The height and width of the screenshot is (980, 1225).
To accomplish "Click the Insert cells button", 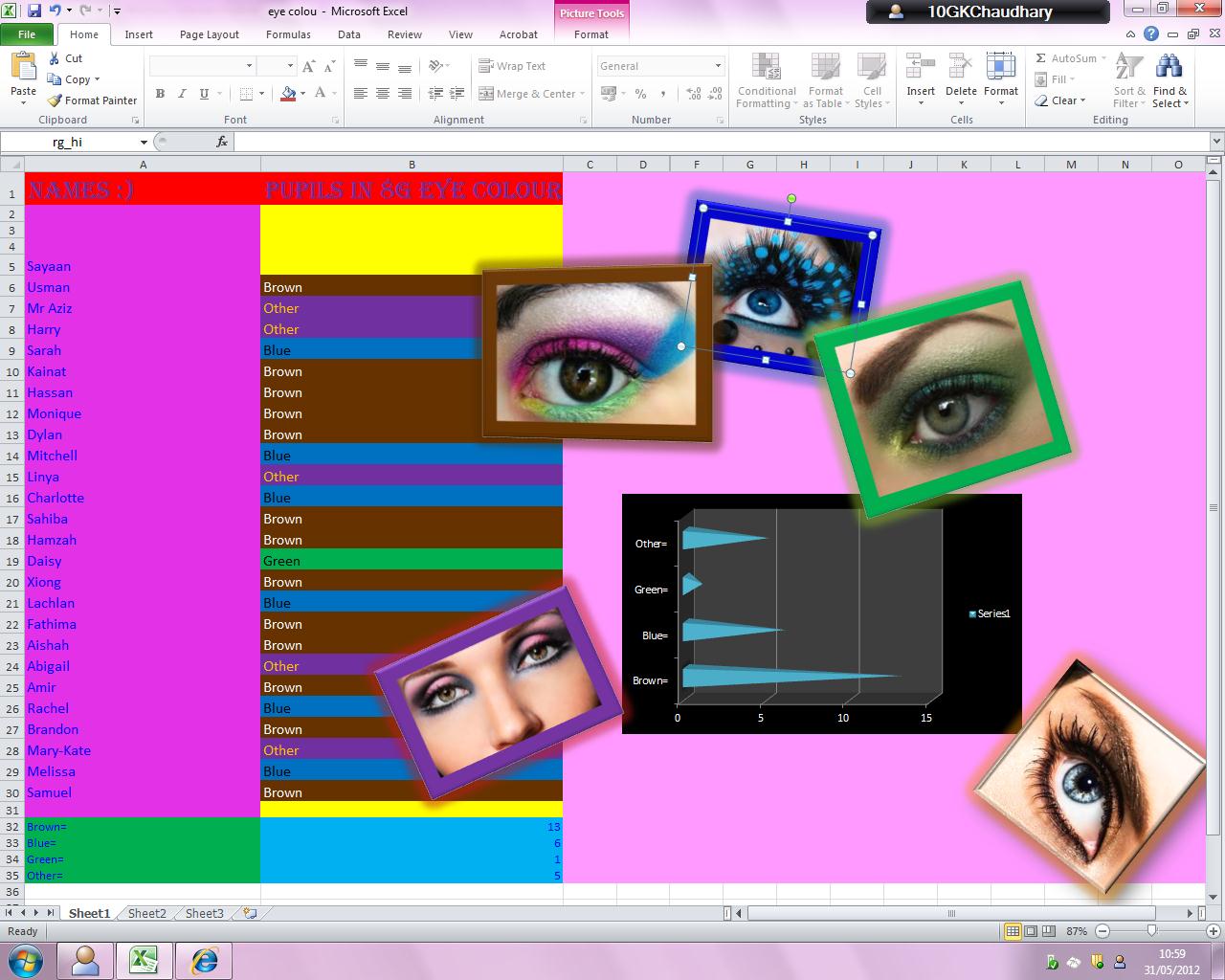I will click(x=921, y=81).
